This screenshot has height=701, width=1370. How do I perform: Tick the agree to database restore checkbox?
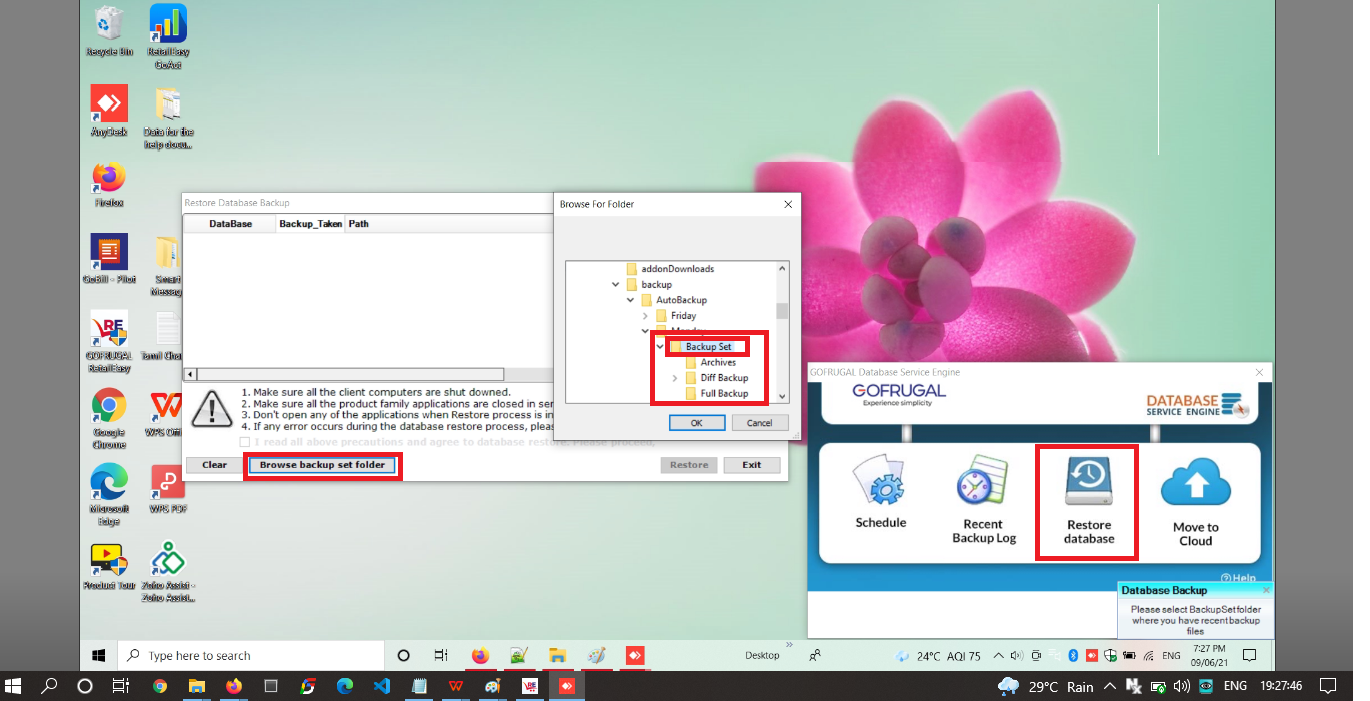[245, 442]
